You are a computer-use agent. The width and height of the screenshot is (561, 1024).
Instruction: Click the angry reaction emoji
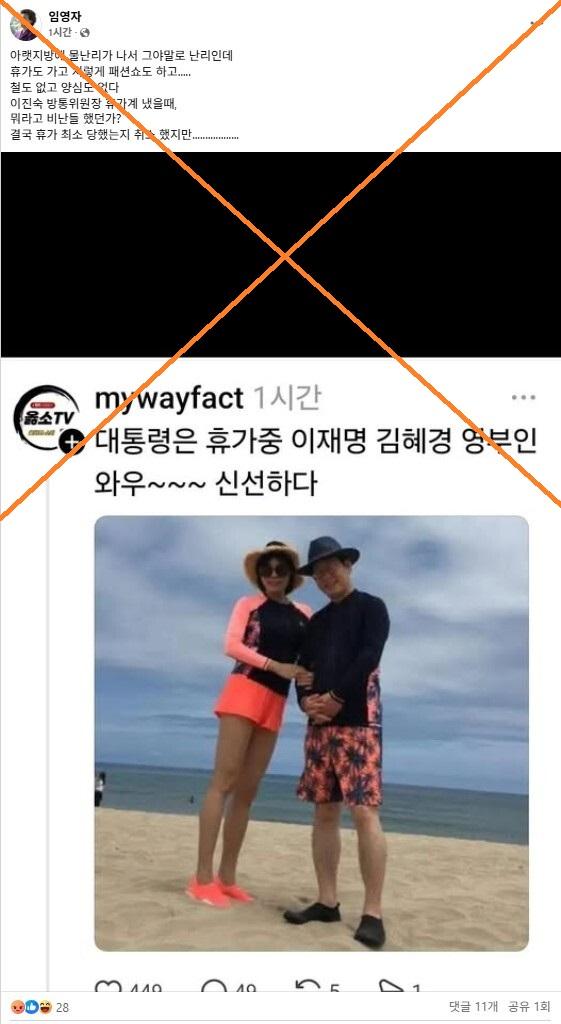point(18,1007)
